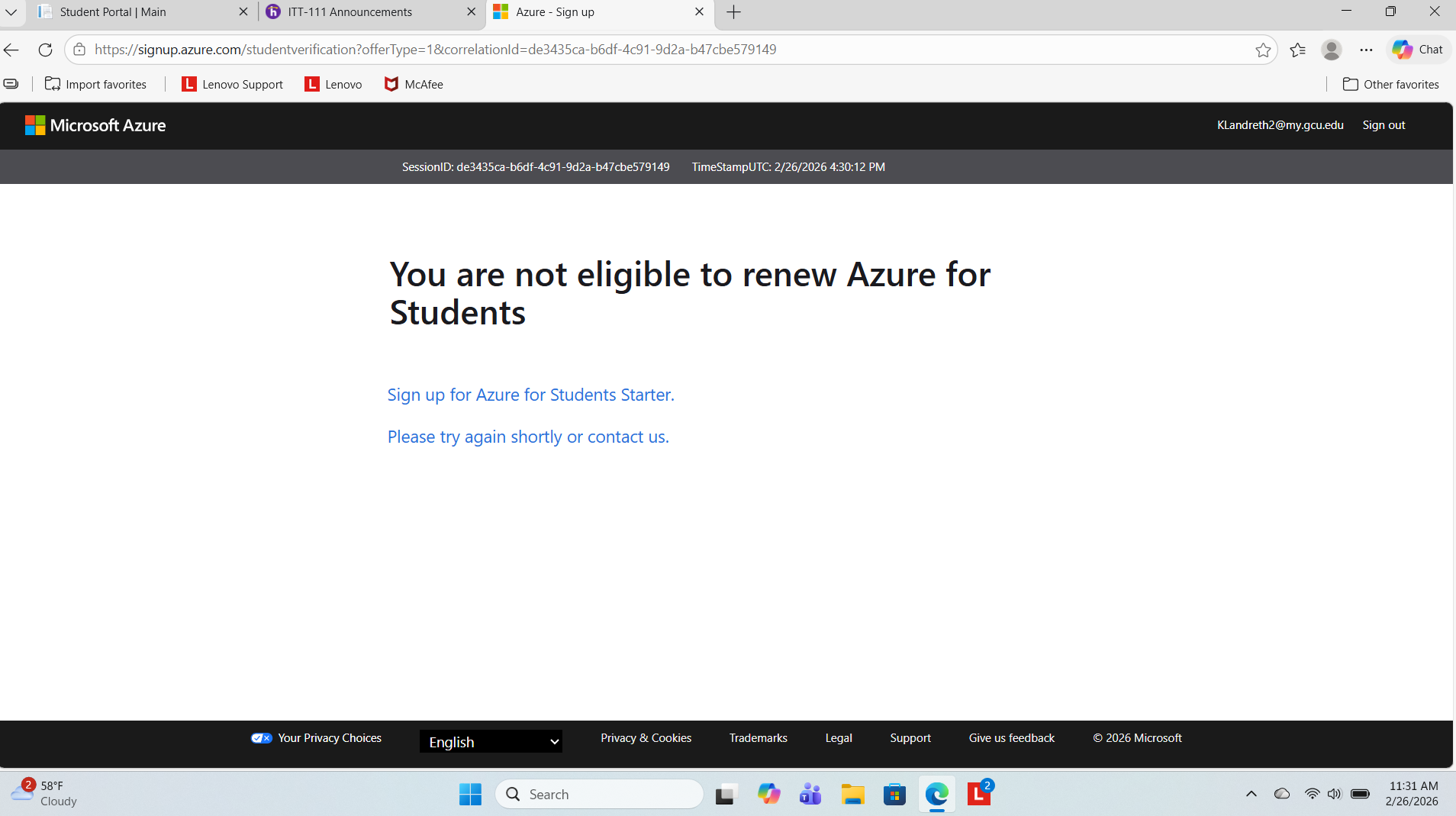Click Sign up for Azure for Students Starter
Screen dimensions: 1456x816
531,395
